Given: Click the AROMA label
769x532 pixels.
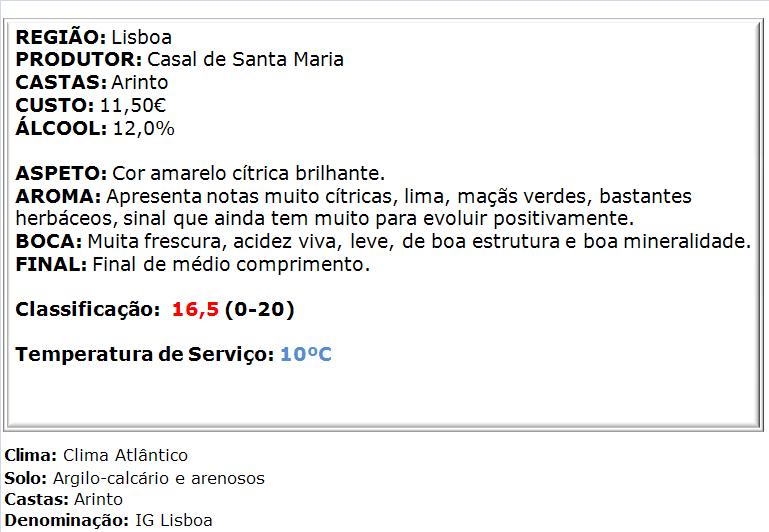Looking at the screenshot, I should click(x=58, y=196).
